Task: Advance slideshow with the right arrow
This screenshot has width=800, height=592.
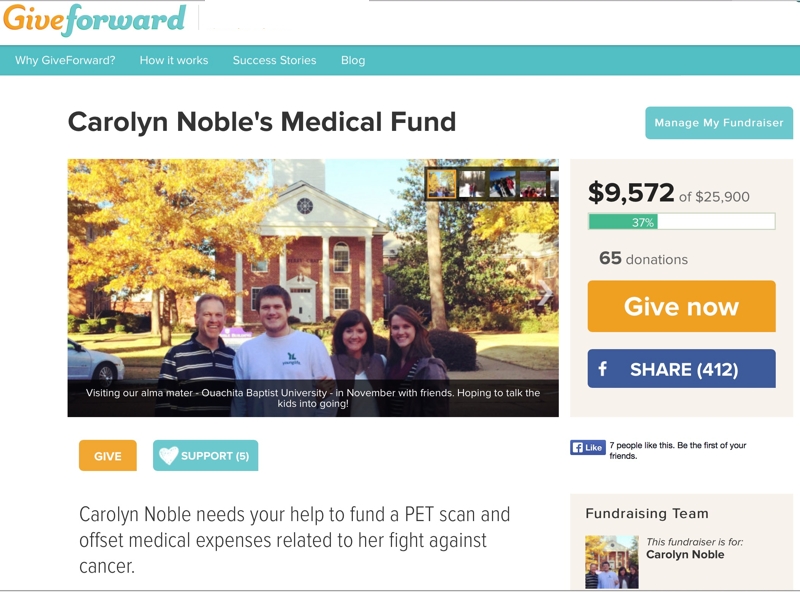Action: click(545, 293)
